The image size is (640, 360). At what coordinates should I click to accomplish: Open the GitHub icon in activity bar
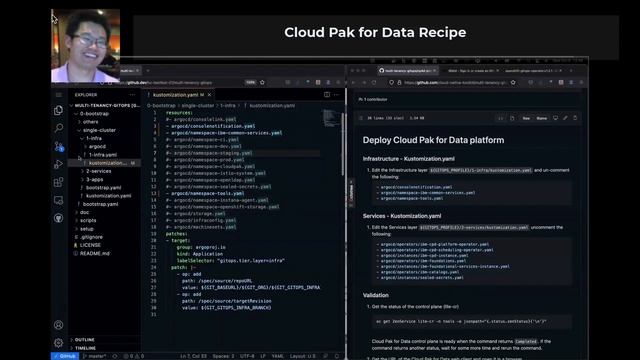(58, 218)
